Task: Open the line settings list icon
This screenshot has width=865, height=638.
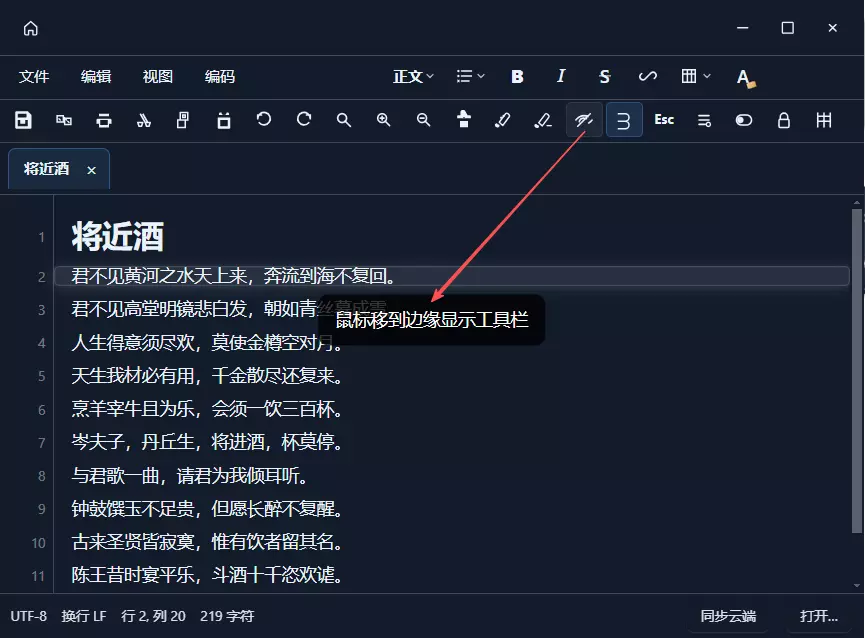Action: click(704, 120)
